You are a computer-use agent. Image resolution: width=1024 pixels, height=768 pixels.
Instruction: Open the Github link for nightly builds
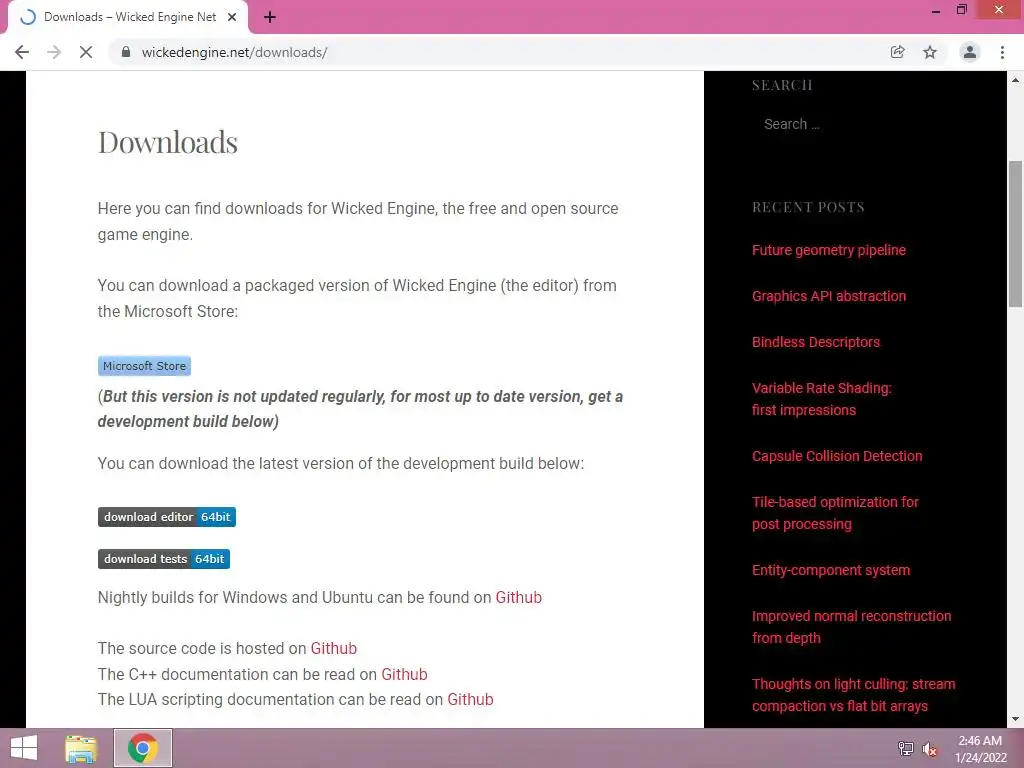pos(519,598)
